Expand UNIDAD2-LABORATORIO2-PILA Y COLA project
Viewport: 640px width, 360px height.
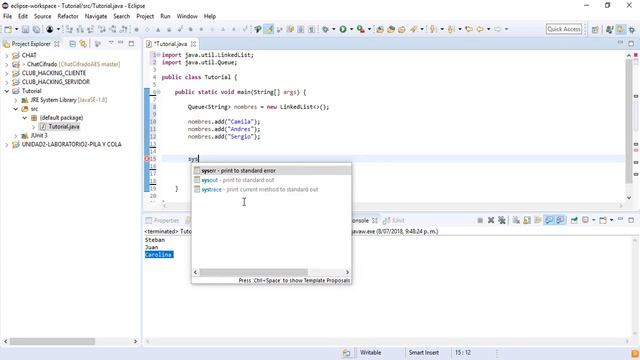(x=7, y=144)
